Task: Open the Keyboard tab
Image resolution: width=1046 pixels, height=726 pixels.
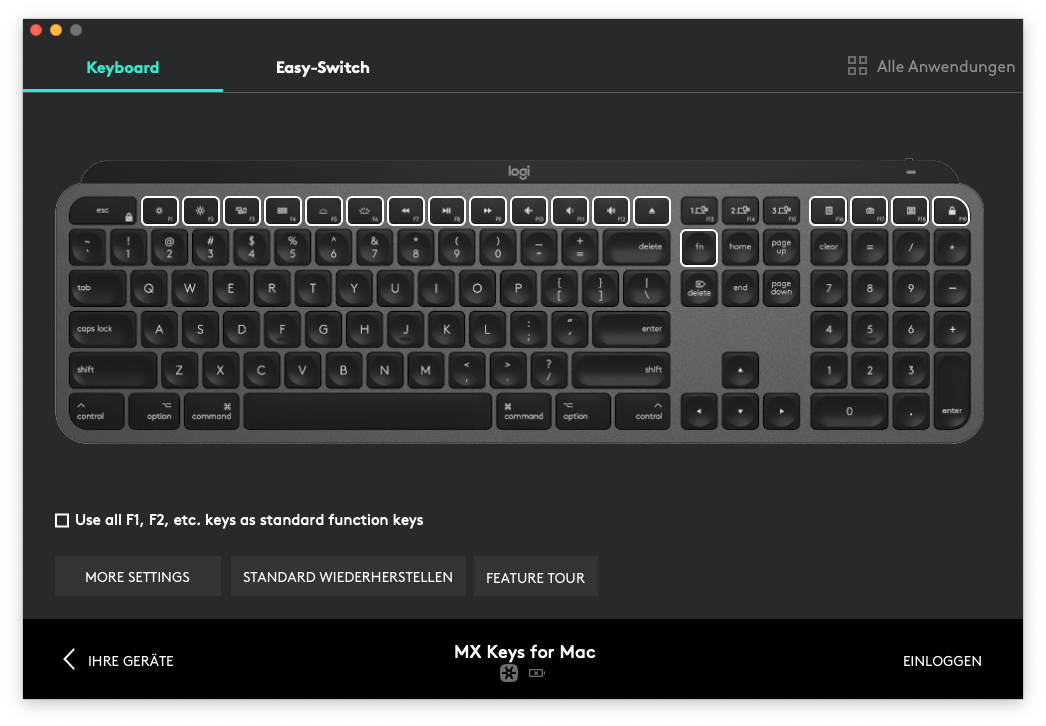Action: [x=122, y=68]
